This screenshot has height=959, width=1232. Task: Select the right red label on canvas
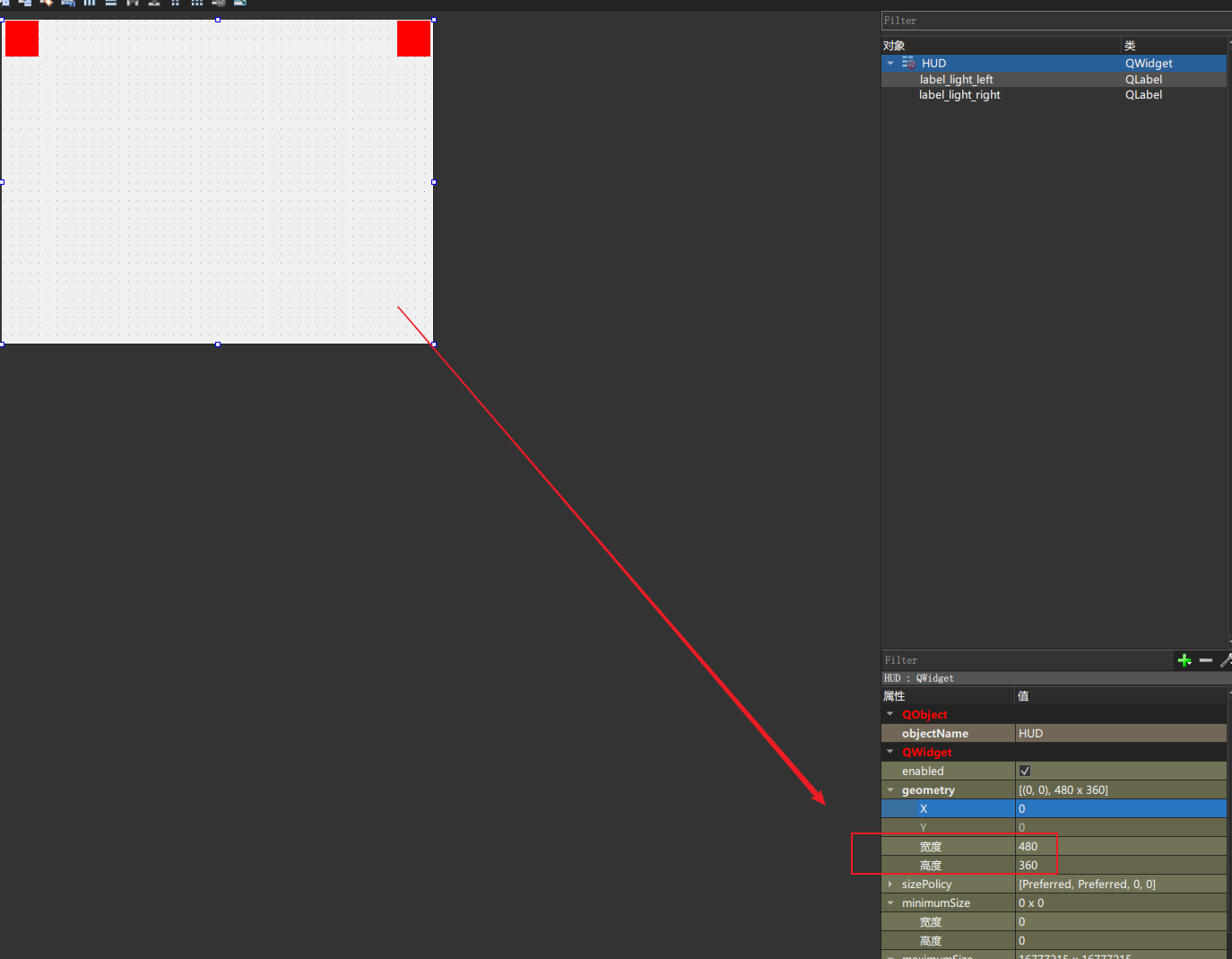click(413, 39)
